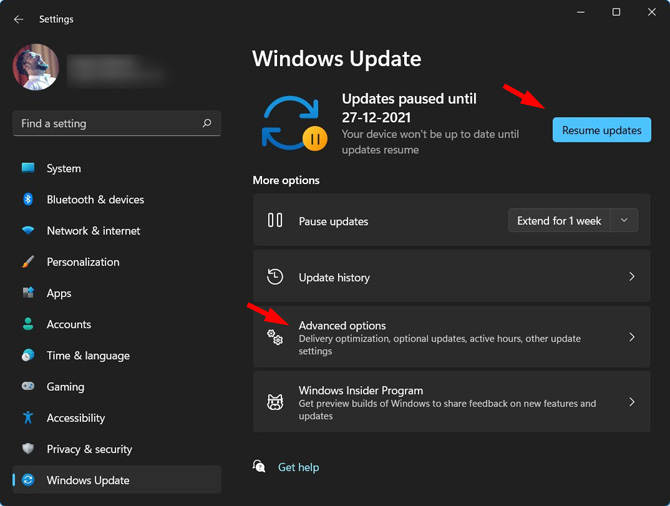Click the Apps icon in sidebar
This screenshot has height=506, width=670.
pyautogui.click(x=28, y=293)
